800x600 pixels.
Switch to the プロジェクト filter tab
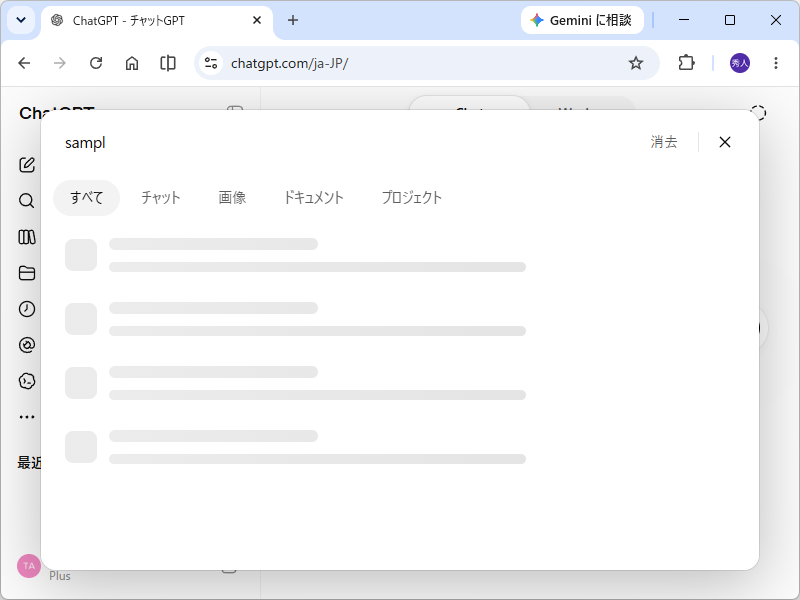pyautogui.click(x=411, y=197)
